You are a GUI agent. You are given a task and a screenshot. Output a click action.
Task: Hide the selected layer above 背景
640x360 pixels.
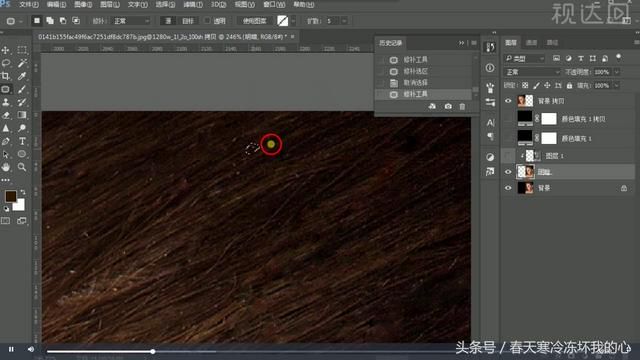tap(508, 172)
